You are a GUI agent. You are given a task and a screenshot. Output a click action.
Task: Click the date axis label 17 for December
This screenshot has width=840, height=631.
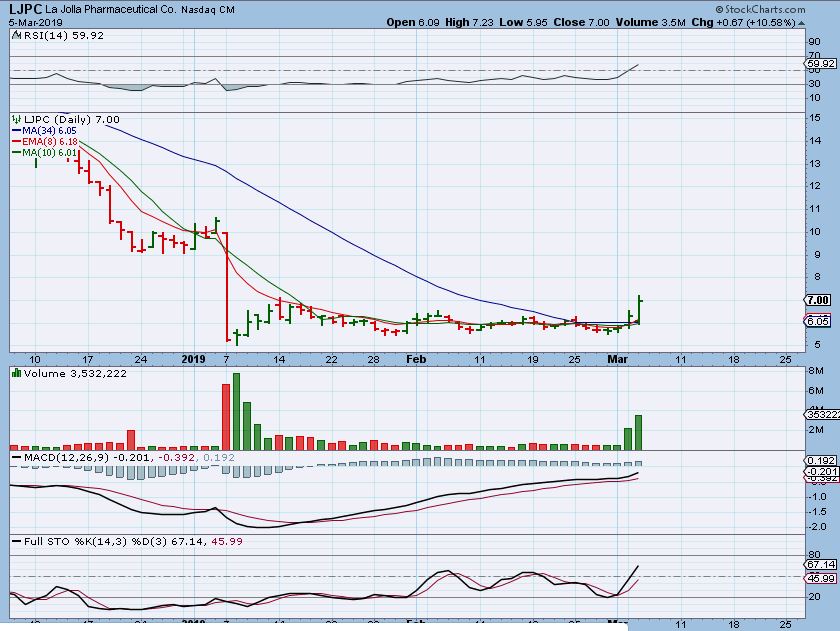(88, 359)
